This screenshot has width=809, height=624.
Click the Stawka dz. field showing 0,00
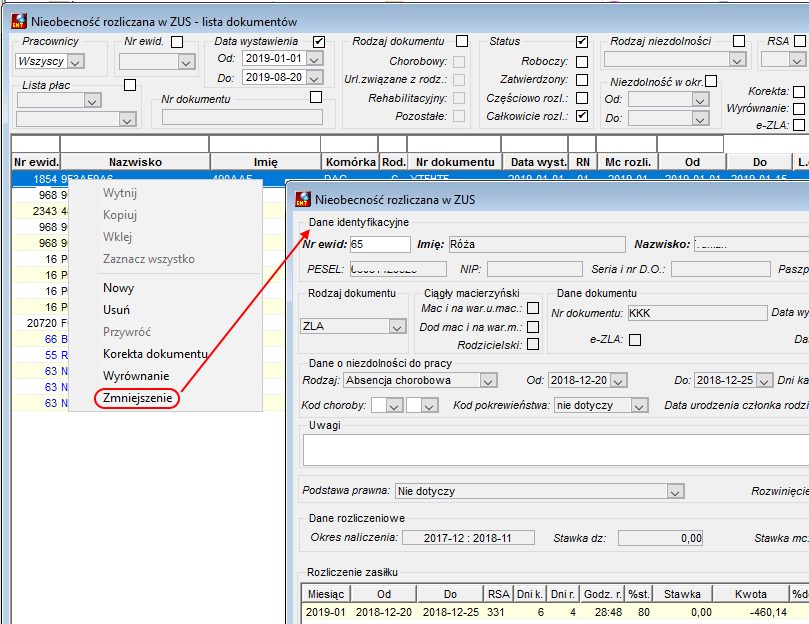click(660, 538)
